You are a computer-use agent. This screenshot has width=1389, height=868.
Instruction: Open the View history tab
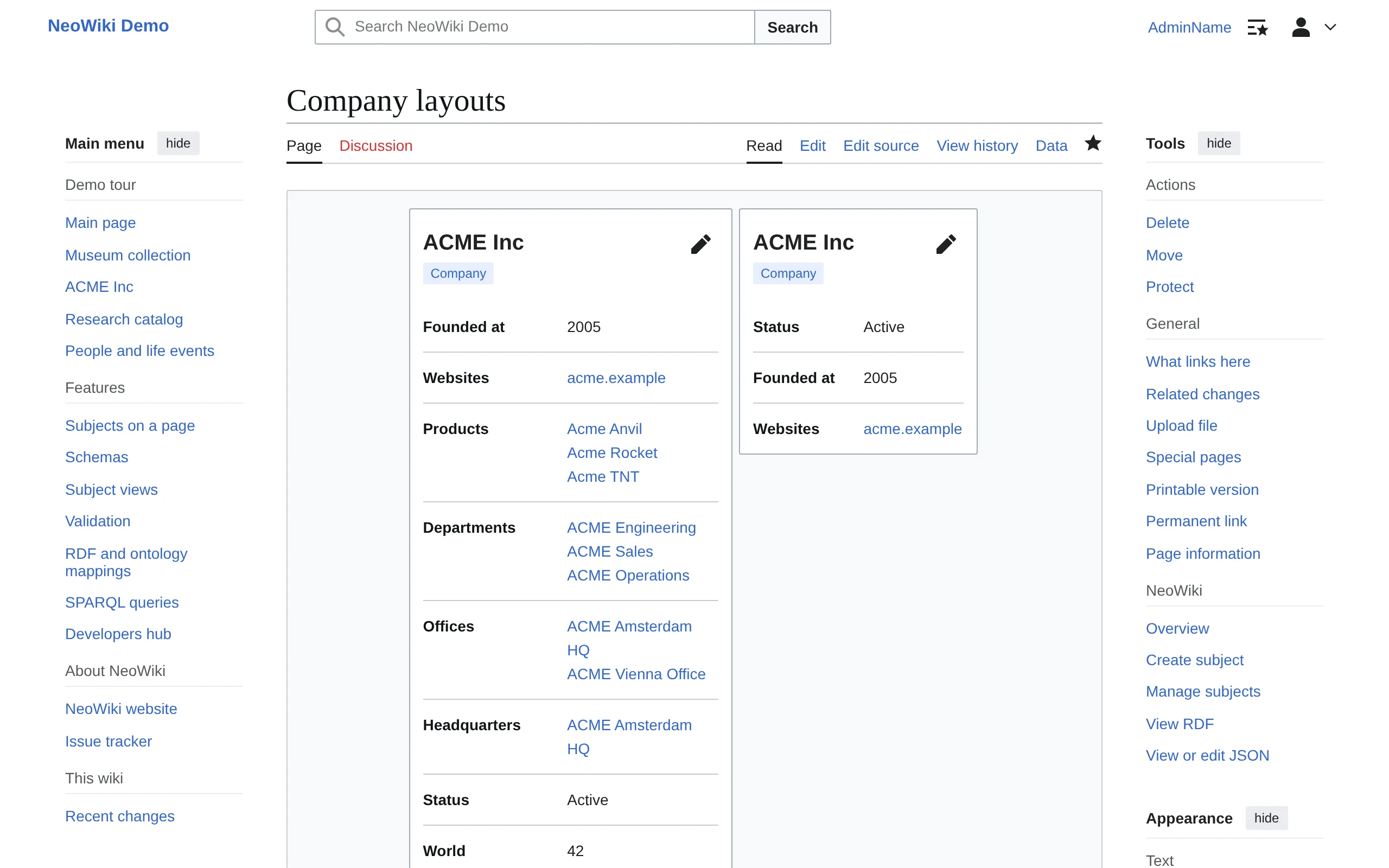click(x=977, y=146)
